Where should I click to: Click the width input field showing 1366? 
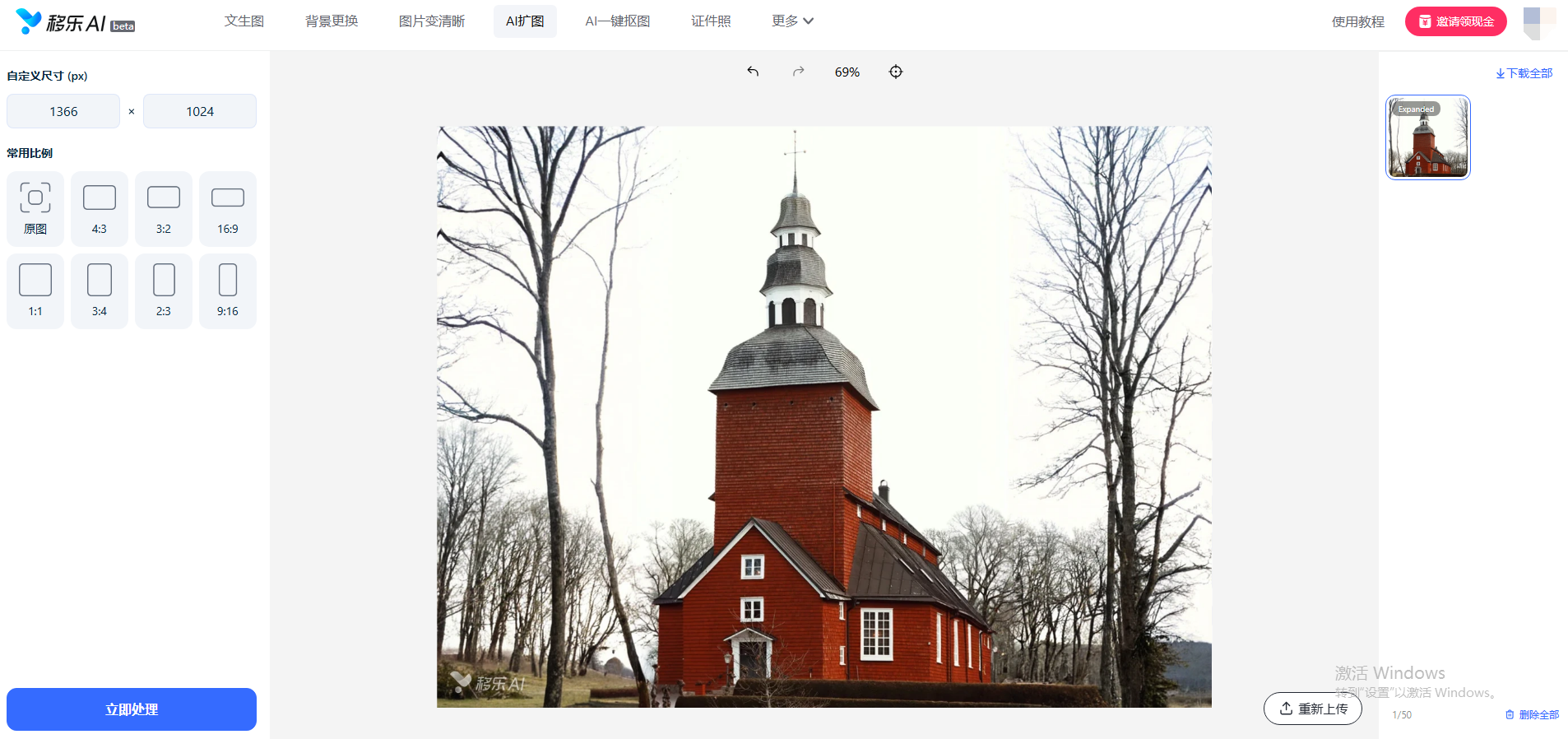(63, 111)
